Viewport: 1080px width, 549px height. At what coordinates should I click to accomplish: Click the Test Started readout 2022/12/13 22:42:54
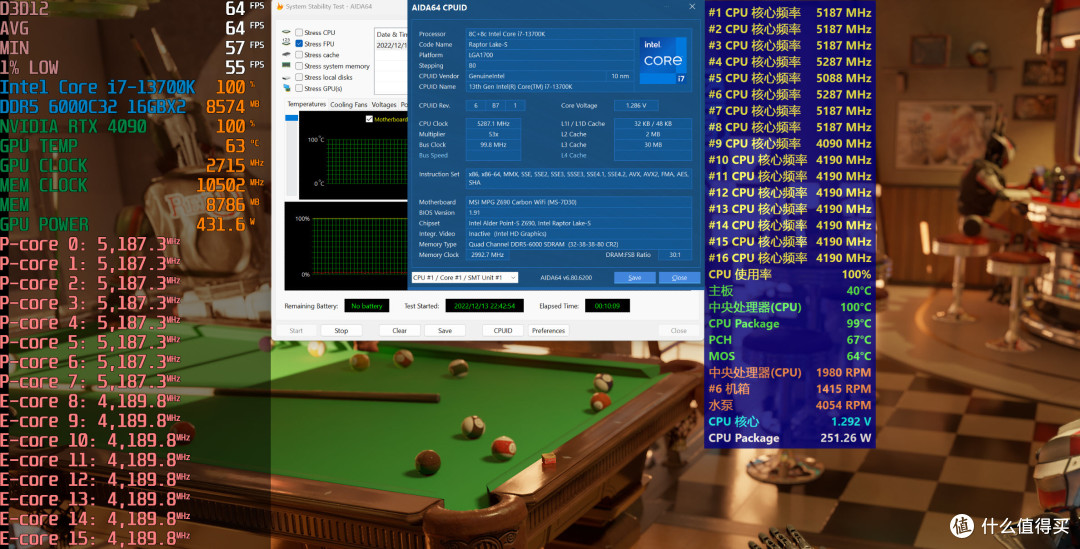[x=484, y=306]
